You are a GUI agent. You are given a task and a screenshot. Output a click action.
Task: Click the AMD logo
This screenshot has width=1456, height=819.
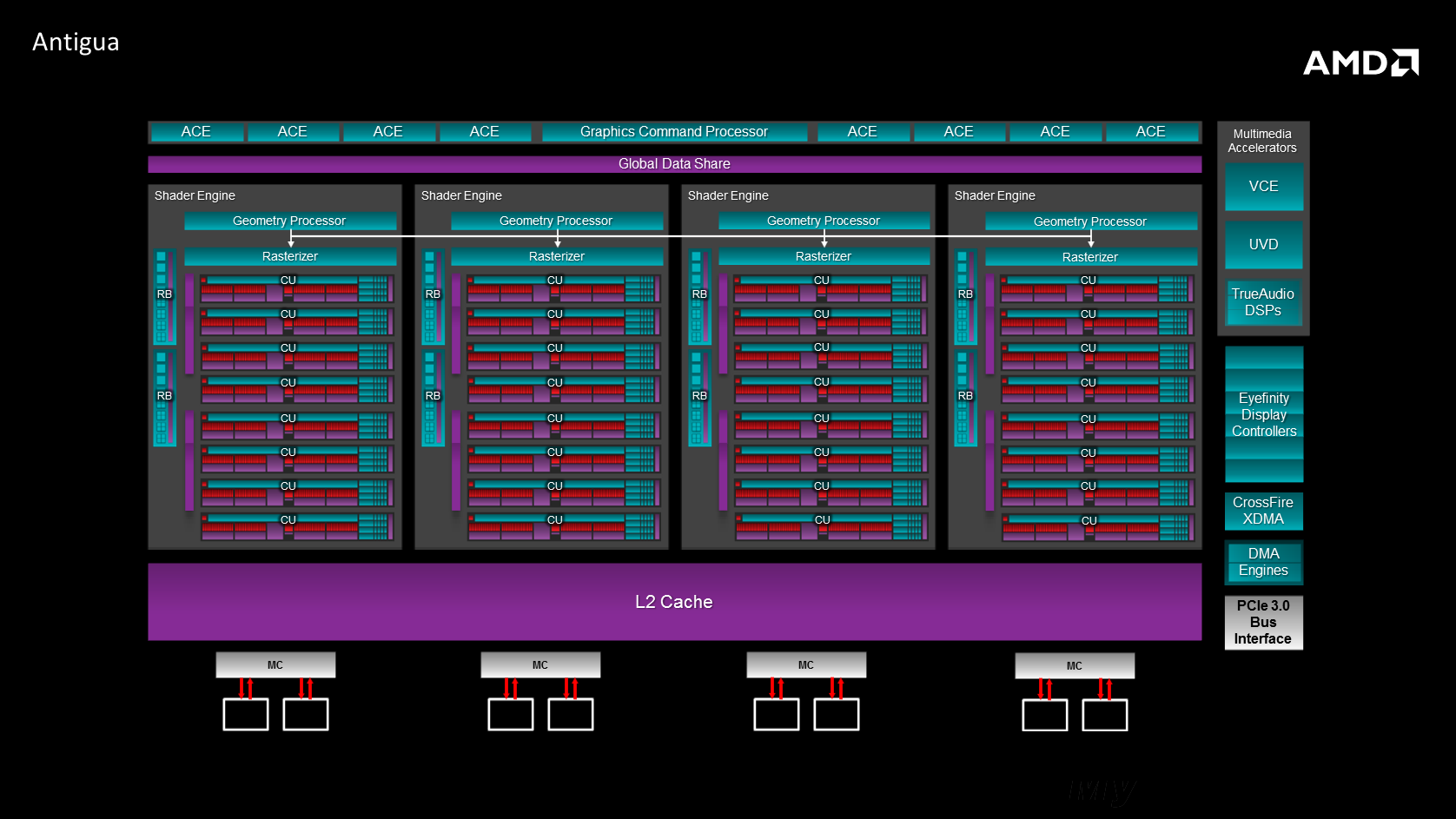[1360, 63]
